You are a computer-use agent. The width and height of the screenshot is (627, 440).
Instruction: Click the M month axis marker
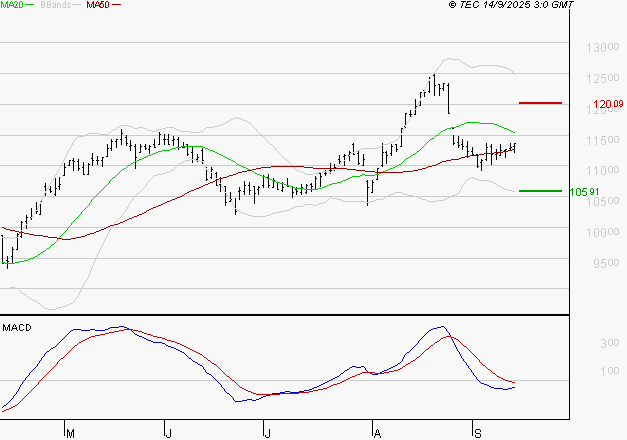[70, 433]
